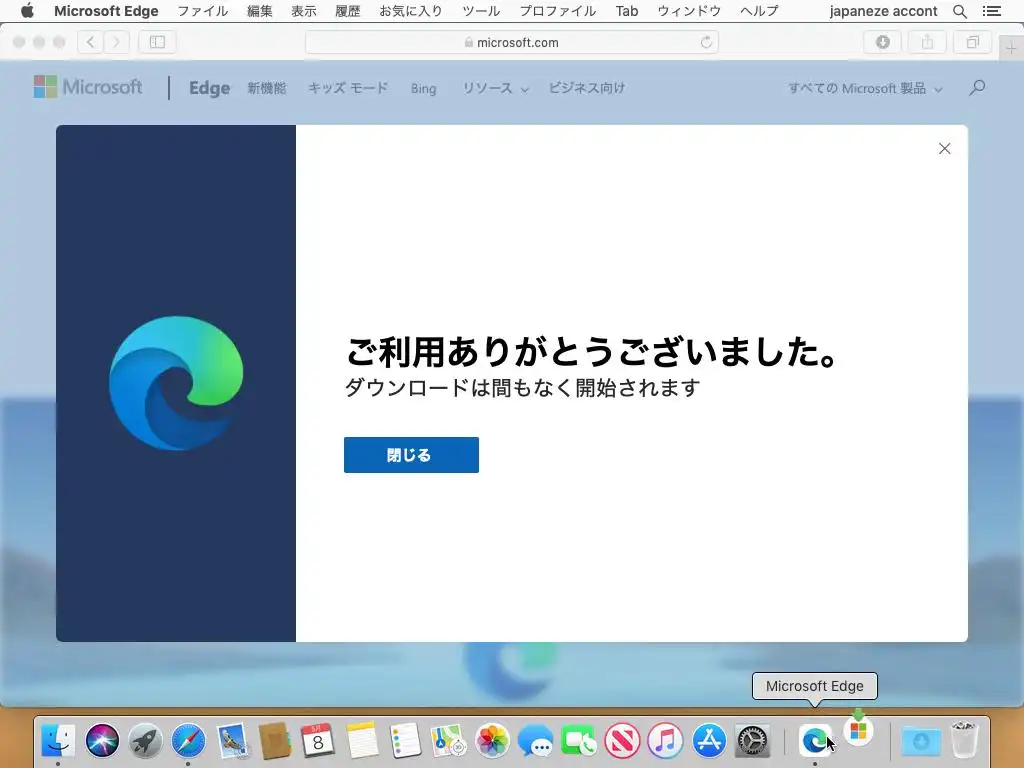Screen dimensions: 1024x768
Task: Open App Store icon in dock
Action: coord(709,741)
